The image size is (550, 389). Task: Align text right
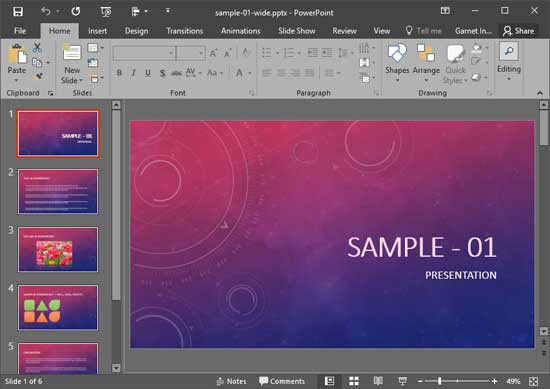point(295,73)
